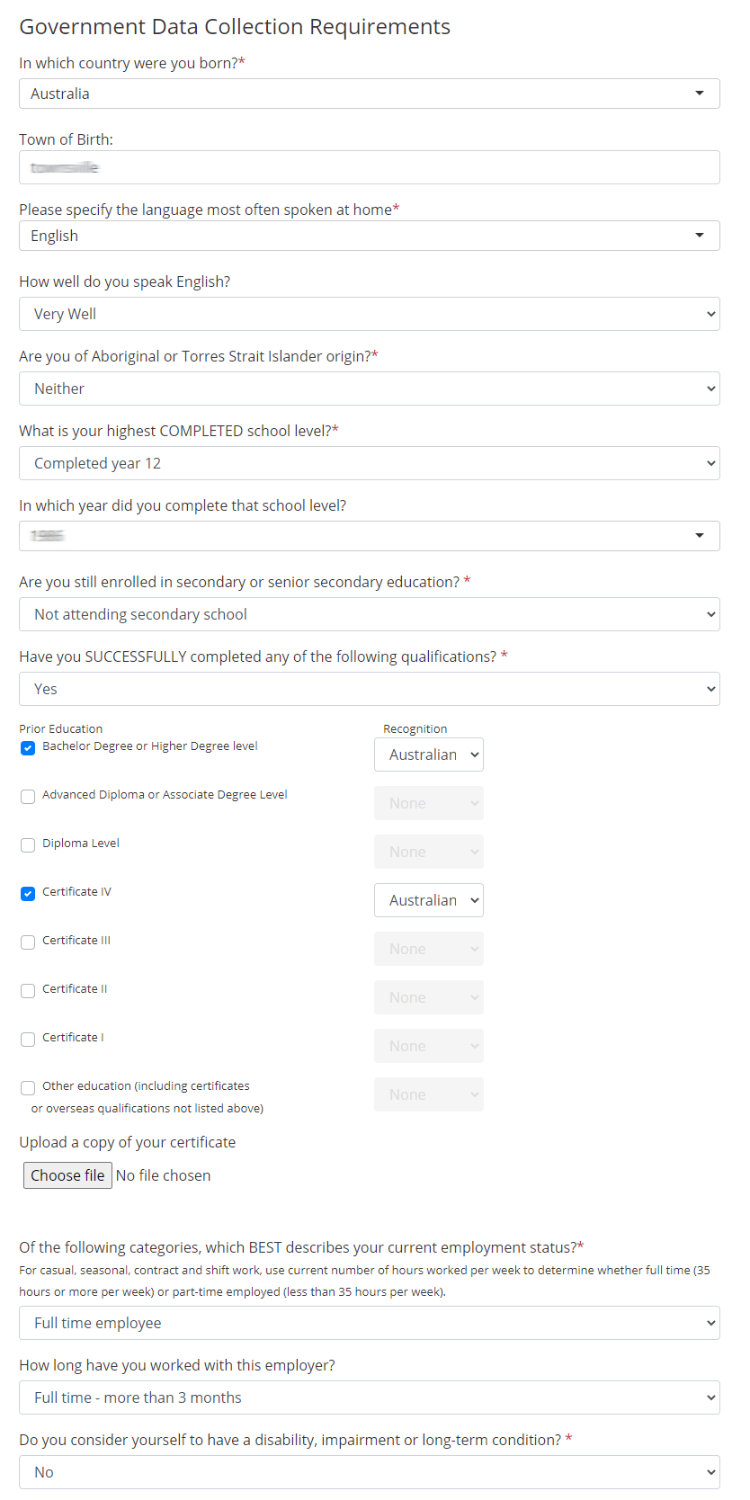750x1500 pixels.
Task: Tick the Diploma Level checkbox
Action: click(x=28, y=845)
